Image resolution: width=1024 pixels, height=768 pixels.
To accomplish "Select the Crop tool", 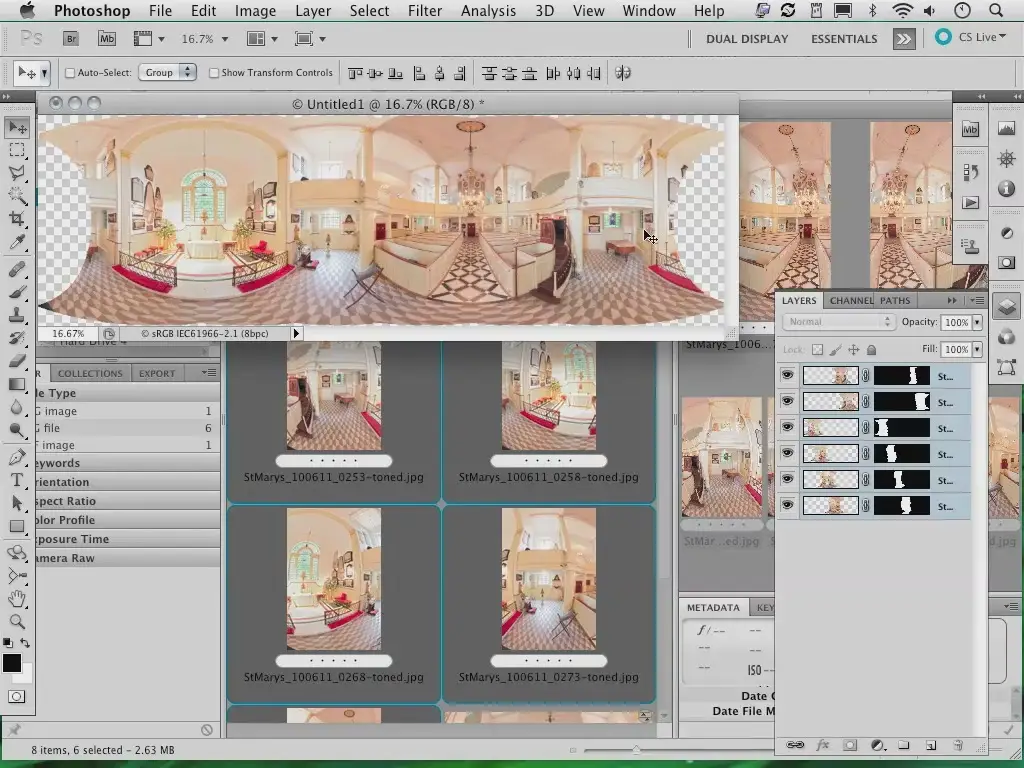I will (x=17, y=218).
